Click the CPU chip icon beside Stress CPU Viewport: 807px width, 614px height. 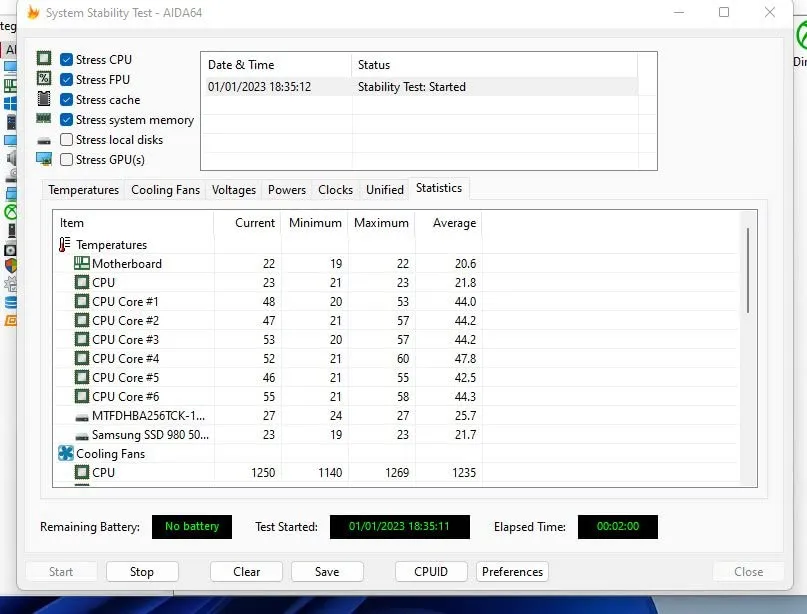tap(44, 58)
